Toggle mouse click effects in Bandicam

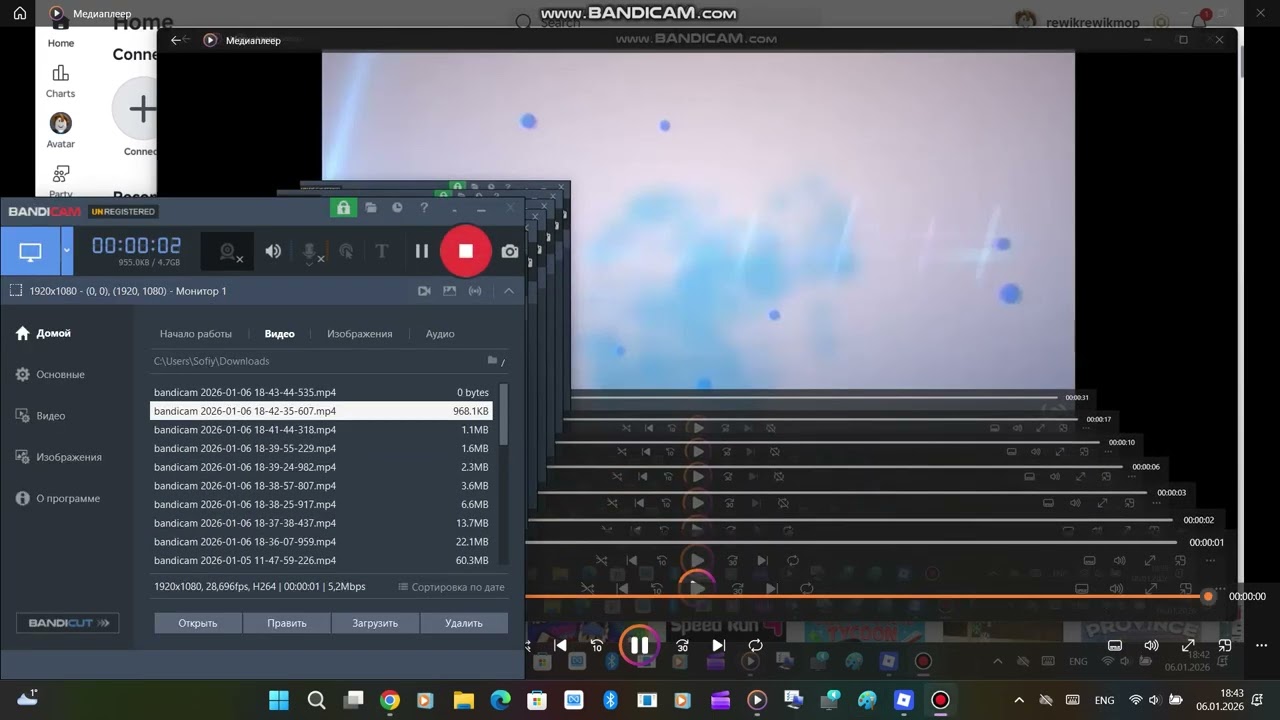(346, 251)
